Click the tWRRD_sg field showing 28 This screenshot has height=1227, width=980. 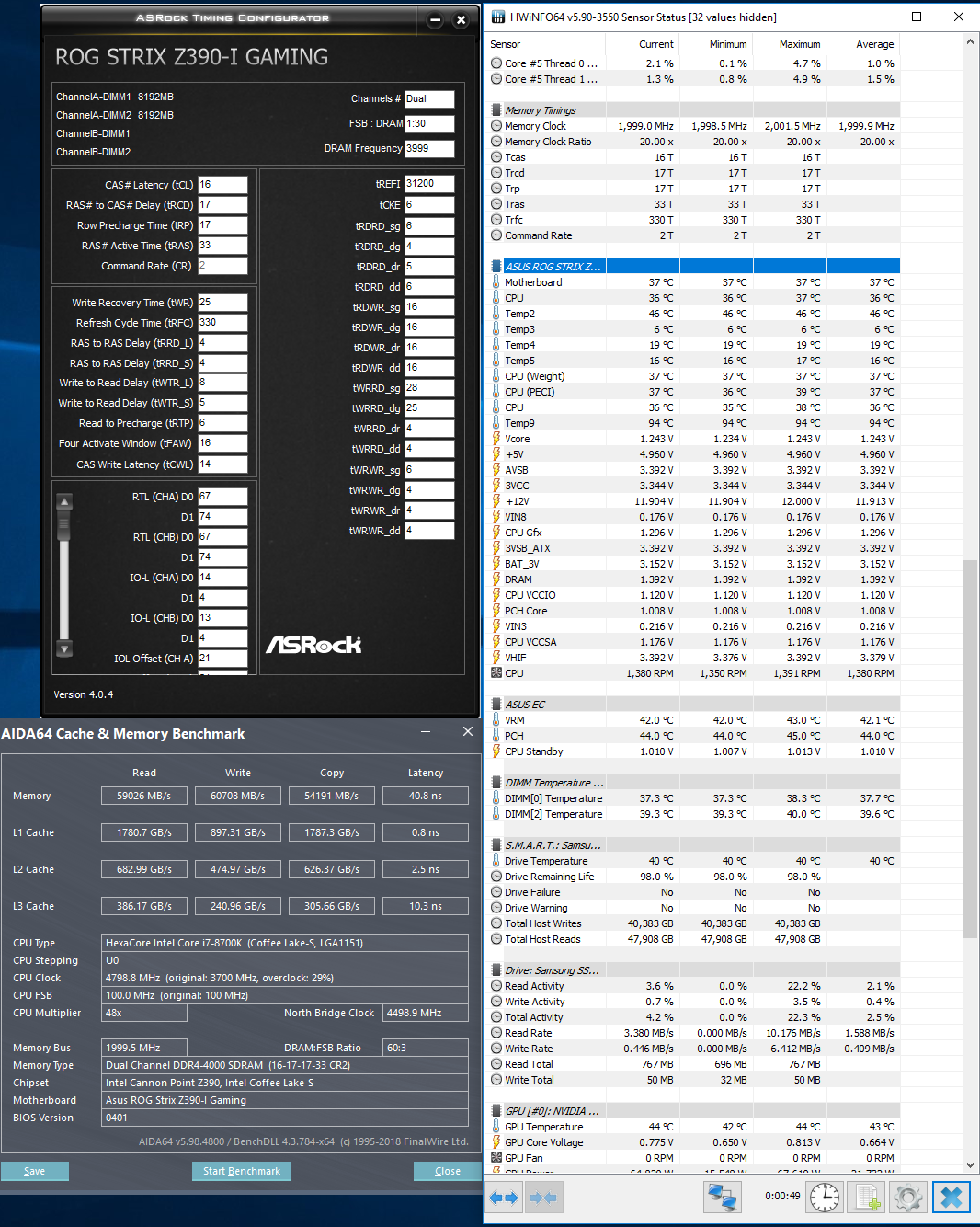tap(429, 388)
